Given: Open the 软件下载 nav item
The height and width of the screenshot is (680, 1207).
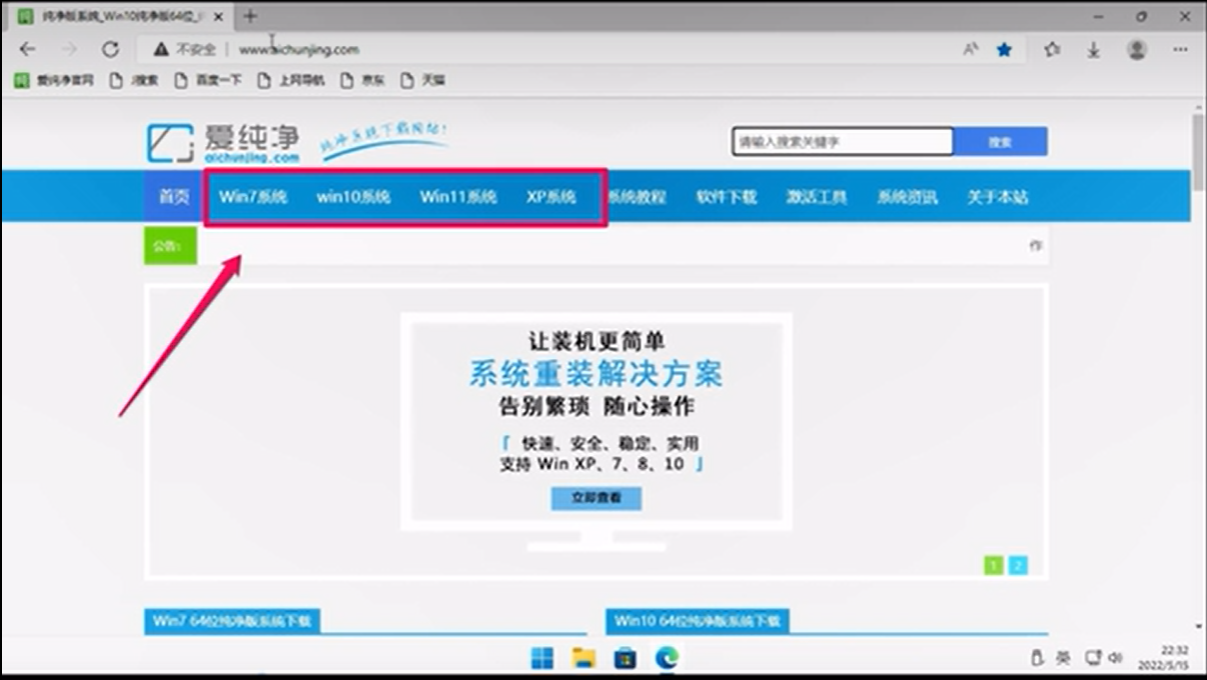Looking at the screenshot, I should coord(727,197).
